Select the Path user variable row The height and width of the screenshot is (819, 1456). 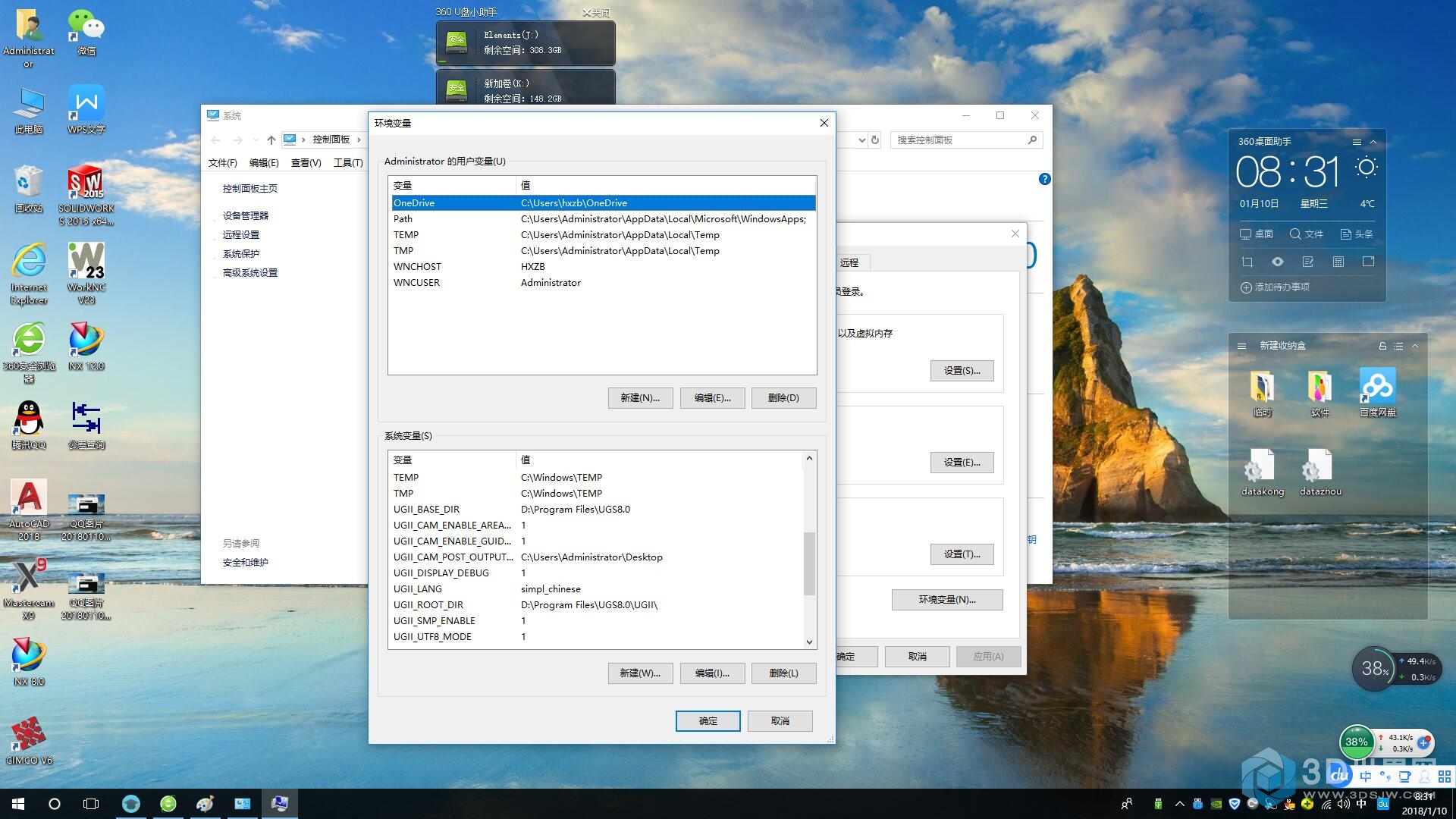click(603, 219)
